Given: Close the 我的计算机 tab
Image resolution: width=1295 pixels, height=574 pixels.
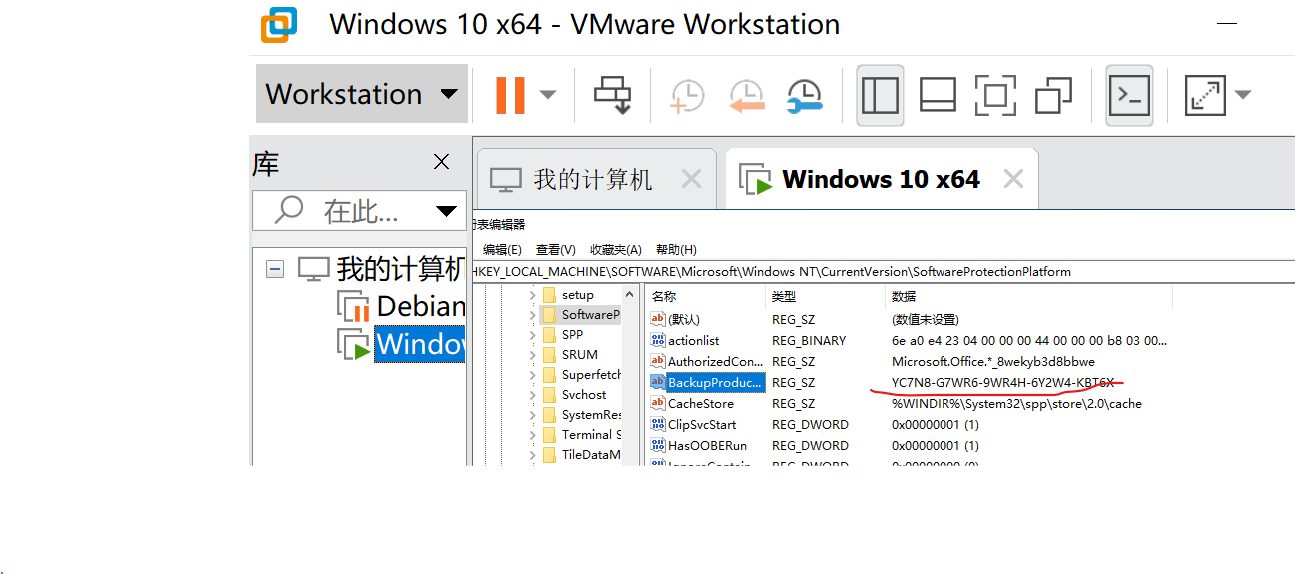Looking at the screenshot, I should tap(691, 179).
